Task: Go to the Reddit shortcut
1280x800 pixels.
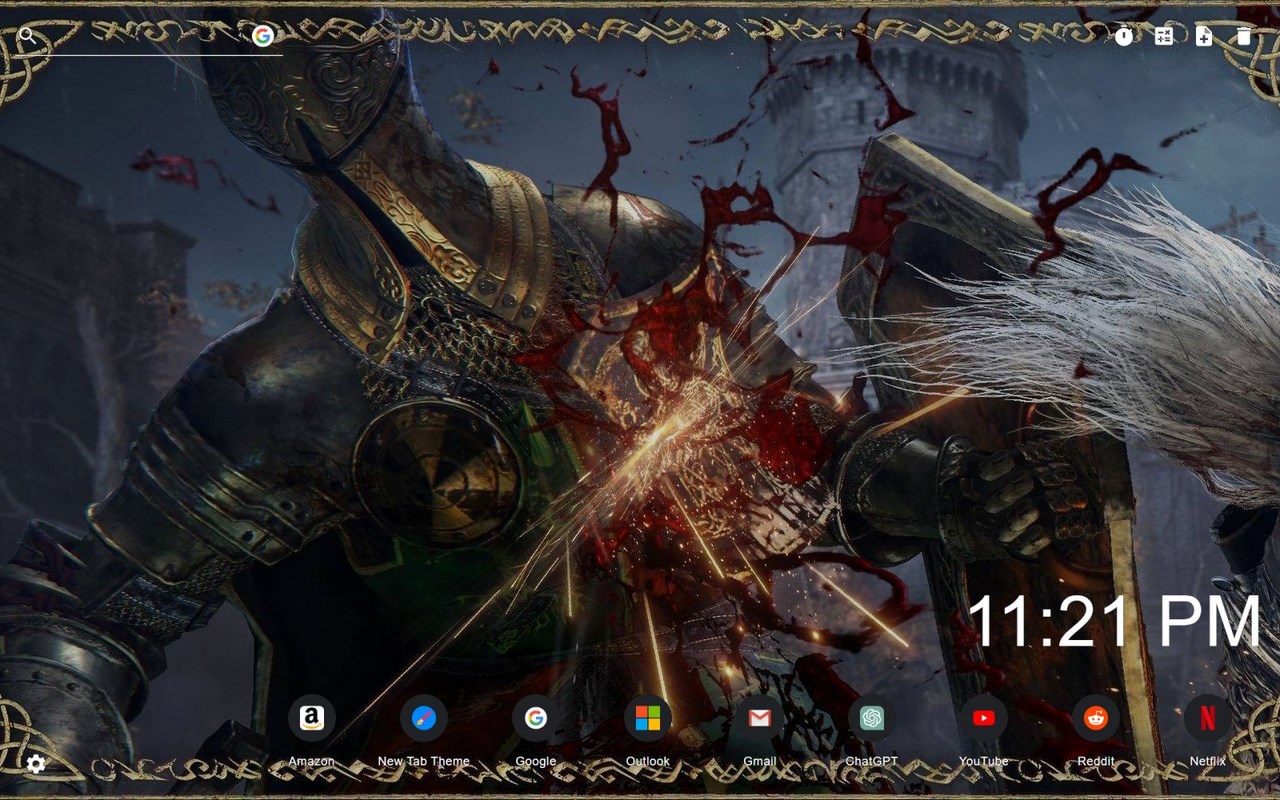Action: 1096,718
